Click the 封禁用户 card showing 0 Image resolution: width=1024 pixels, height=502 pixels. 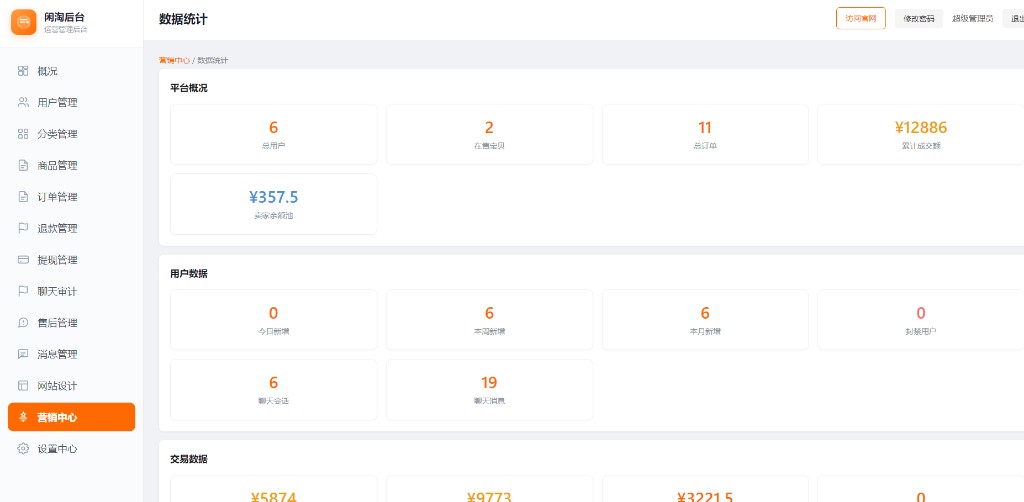click(921, 320)
